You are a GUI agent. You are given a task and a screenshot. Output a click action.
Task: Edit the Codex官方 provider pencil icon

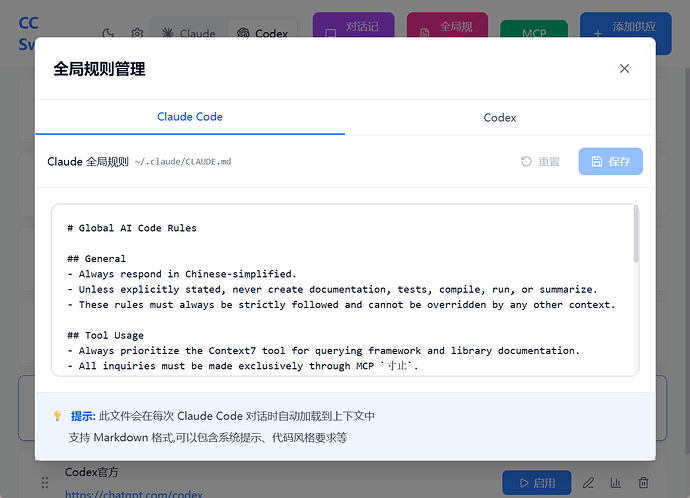point(588,483)
